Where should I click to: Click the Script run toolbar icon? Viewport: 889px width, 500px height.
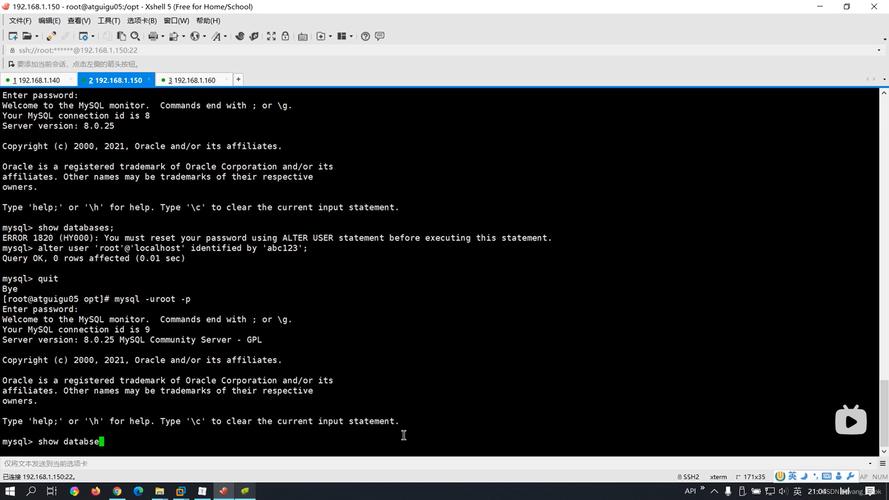[321, 36]
